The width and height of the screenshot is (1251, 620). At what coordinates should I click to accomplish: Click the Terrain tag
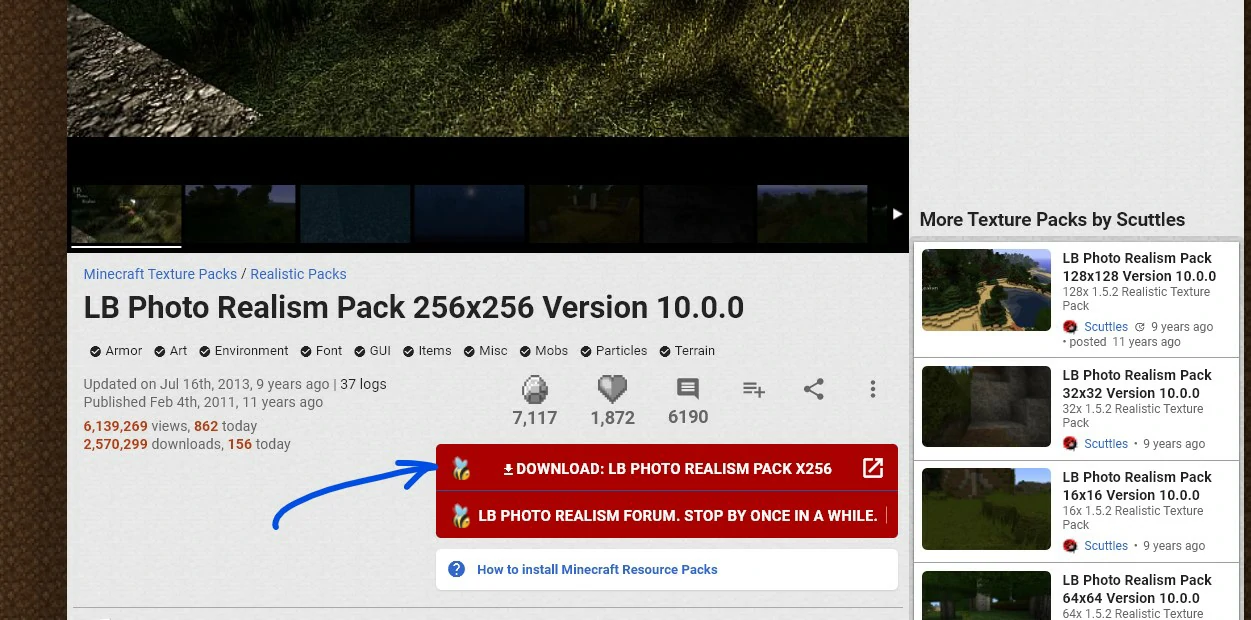[686, 351]
